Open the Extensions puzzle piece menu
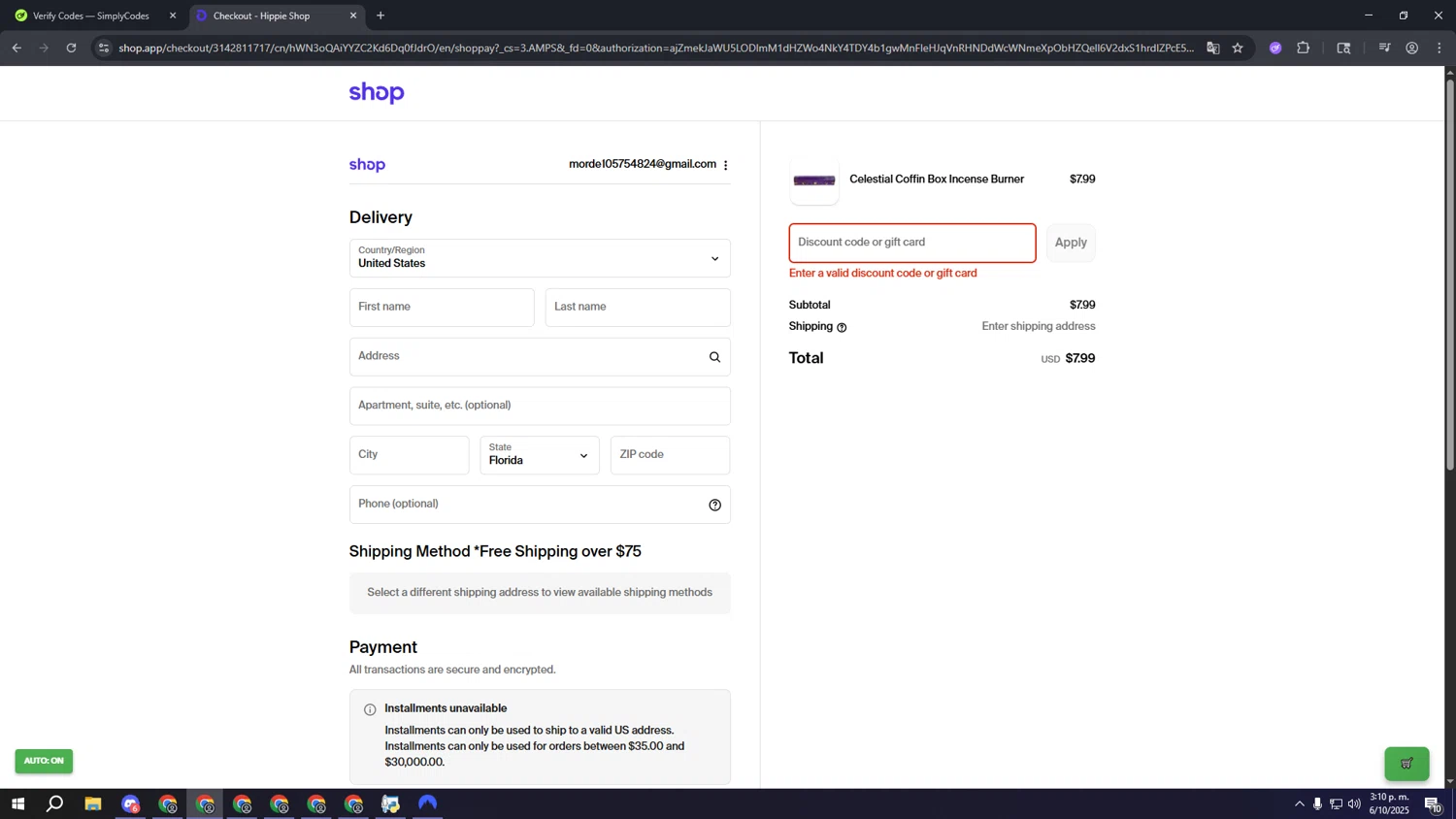1456x819 pixels. [1303, 48]
